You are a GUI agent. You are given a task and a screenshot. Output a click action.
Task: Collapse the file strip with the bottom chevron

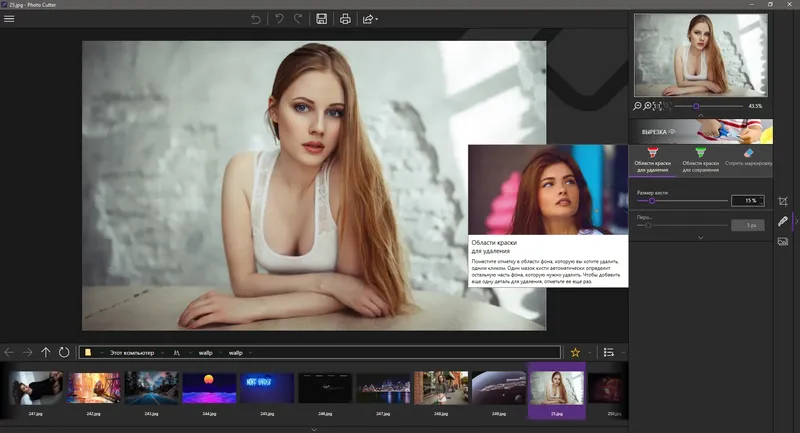[314, 429]
